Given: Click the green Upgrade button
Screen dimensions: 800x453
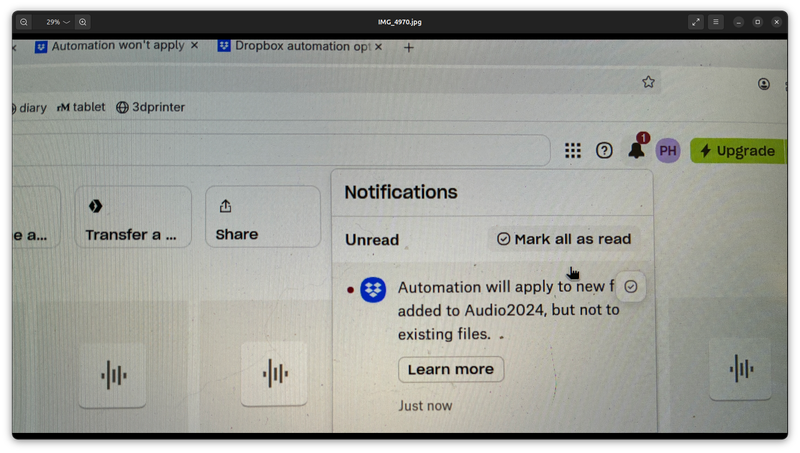Looking at the screenshot, I should 737,151.
